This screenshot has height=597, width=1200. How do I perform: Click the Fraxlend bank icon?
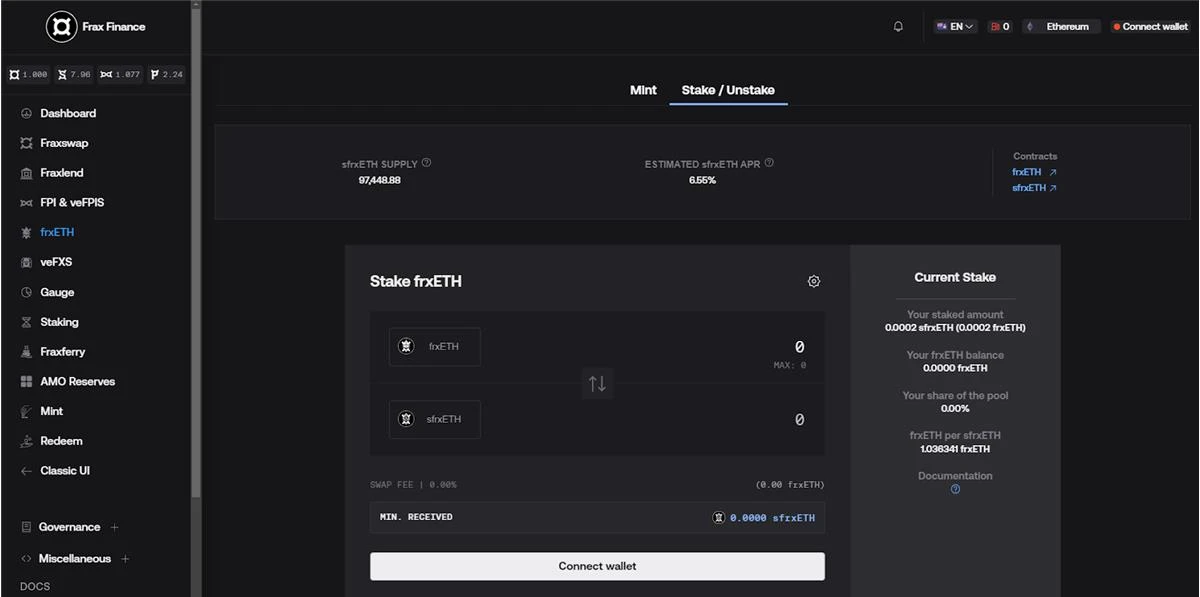26,173
